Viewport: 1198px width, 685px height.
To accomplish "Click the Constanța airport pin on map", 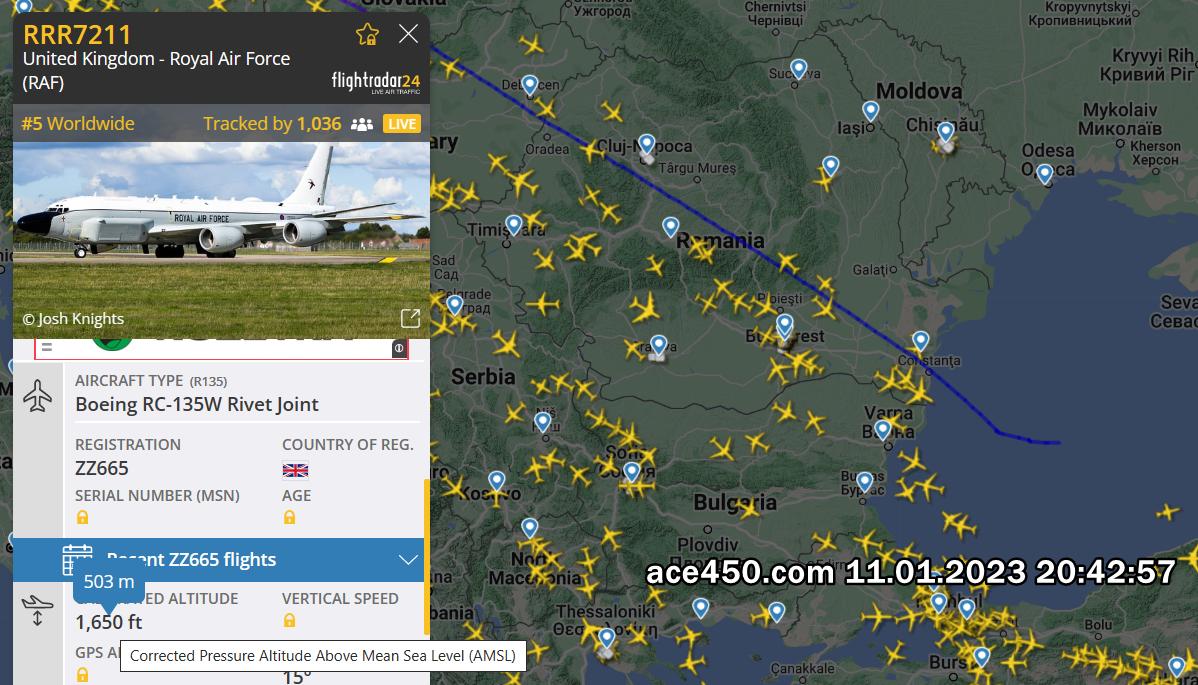I will pyautogui.click(x=921, y=341).
